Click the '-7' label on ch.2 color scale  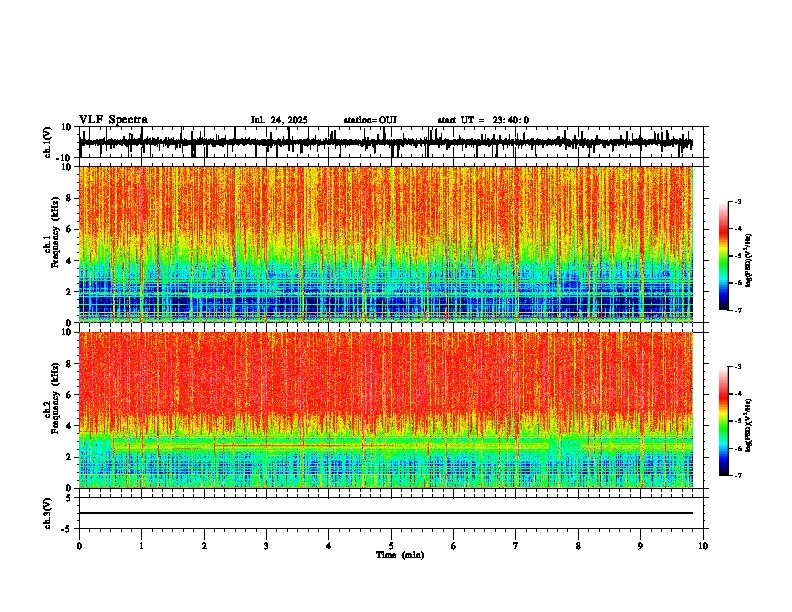pyautogui.click(x=737, y=475)
